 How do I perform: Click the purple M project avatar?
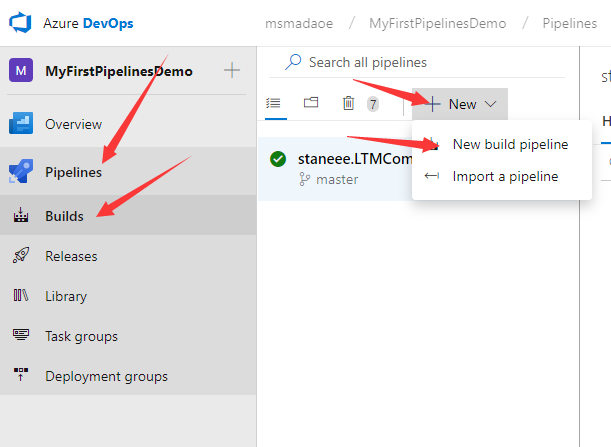[x=21, y=71]
